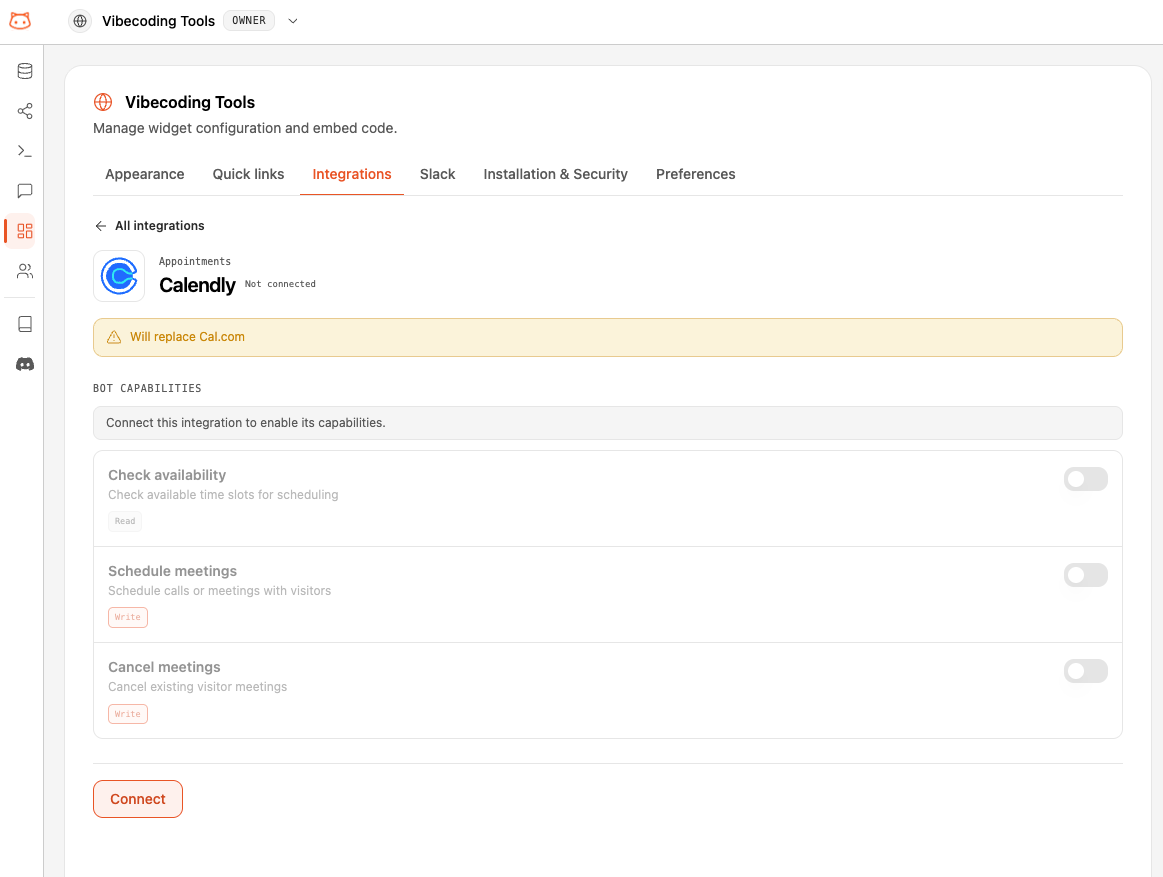Click the Vibecoding Tools page heading
This screenshot has height=877, width=1163.
pyautogui.click(x=190, y=102)
